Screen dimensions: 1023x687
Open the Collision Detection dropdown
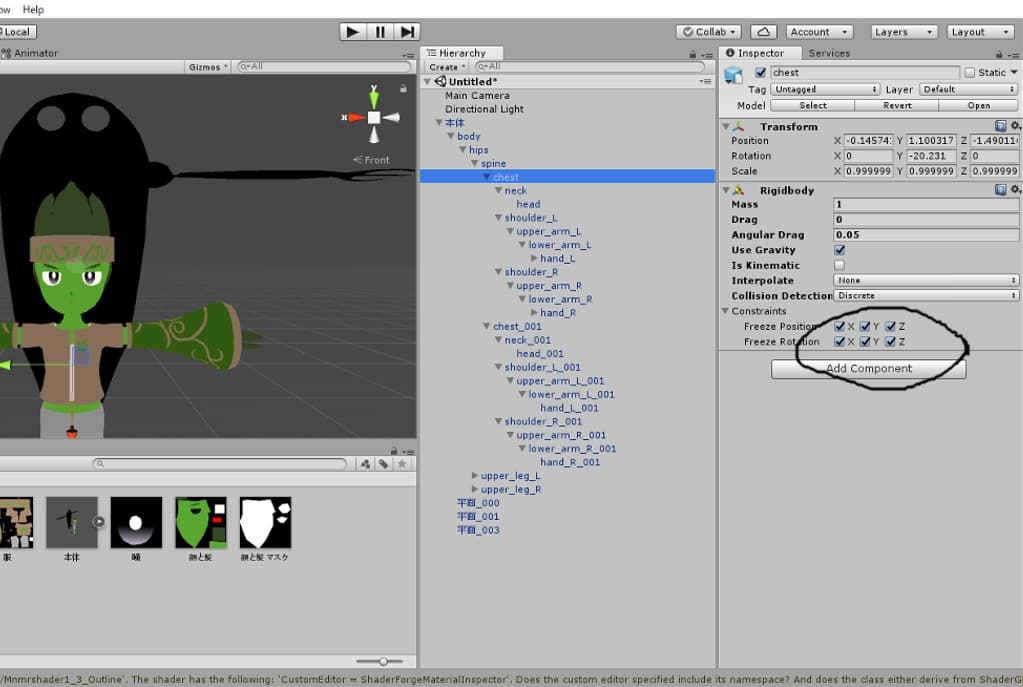(x=926, y=296)
